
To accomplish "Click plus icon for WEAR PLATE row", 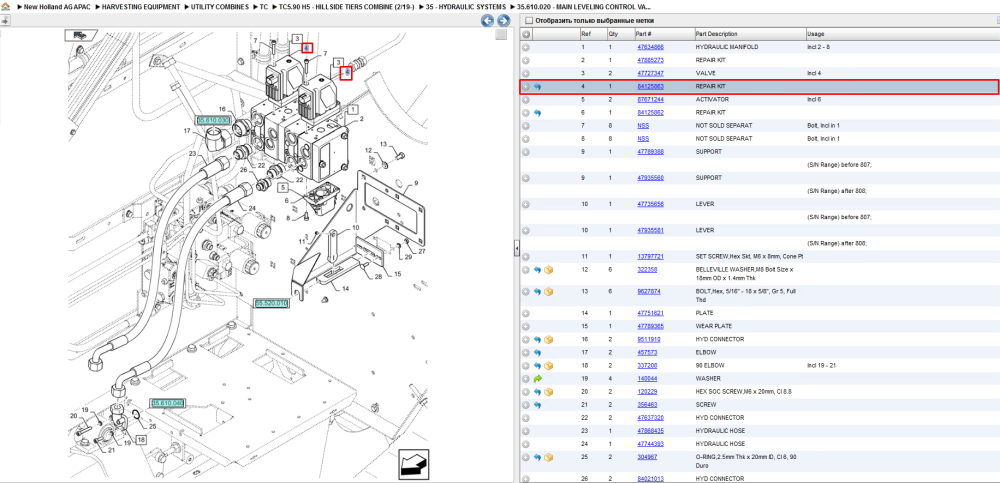I will tap(526, 326).
